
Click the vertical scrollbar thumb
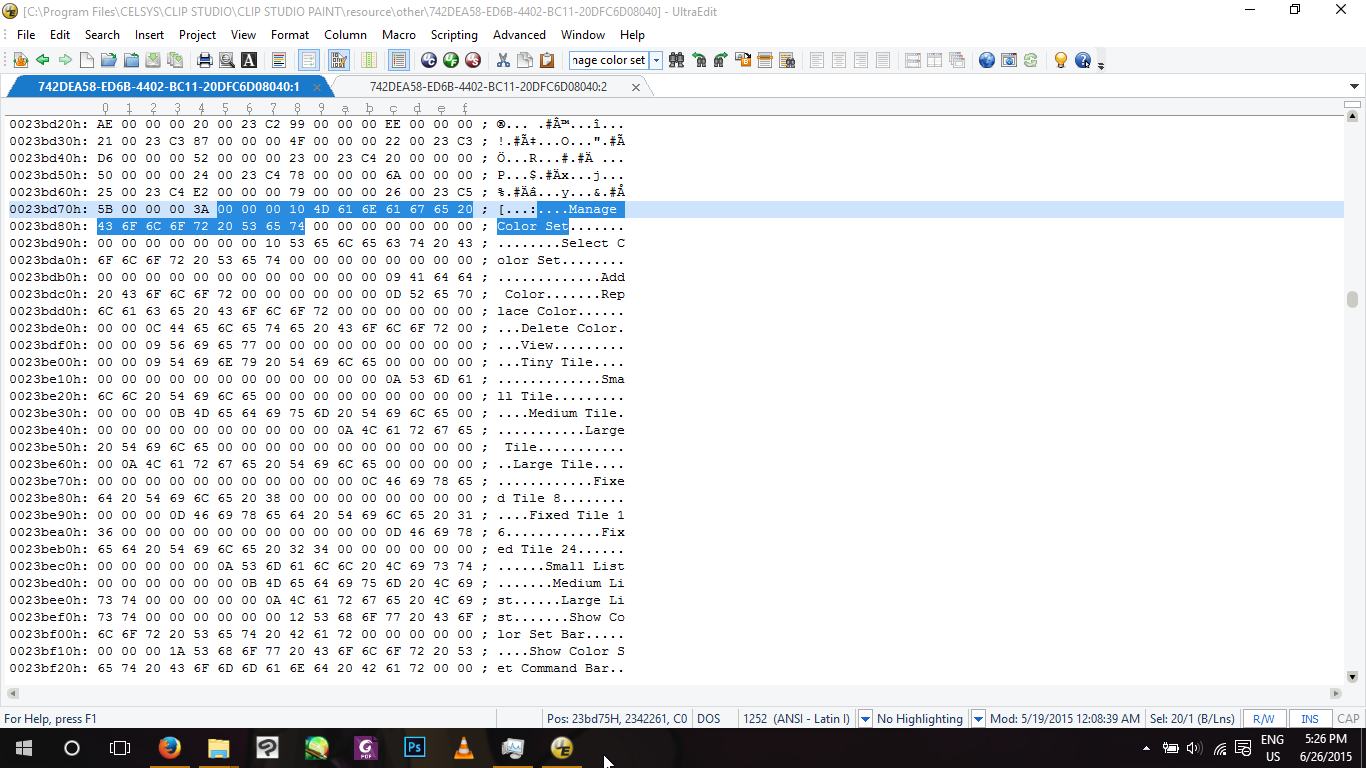(x=1353, y=299)
